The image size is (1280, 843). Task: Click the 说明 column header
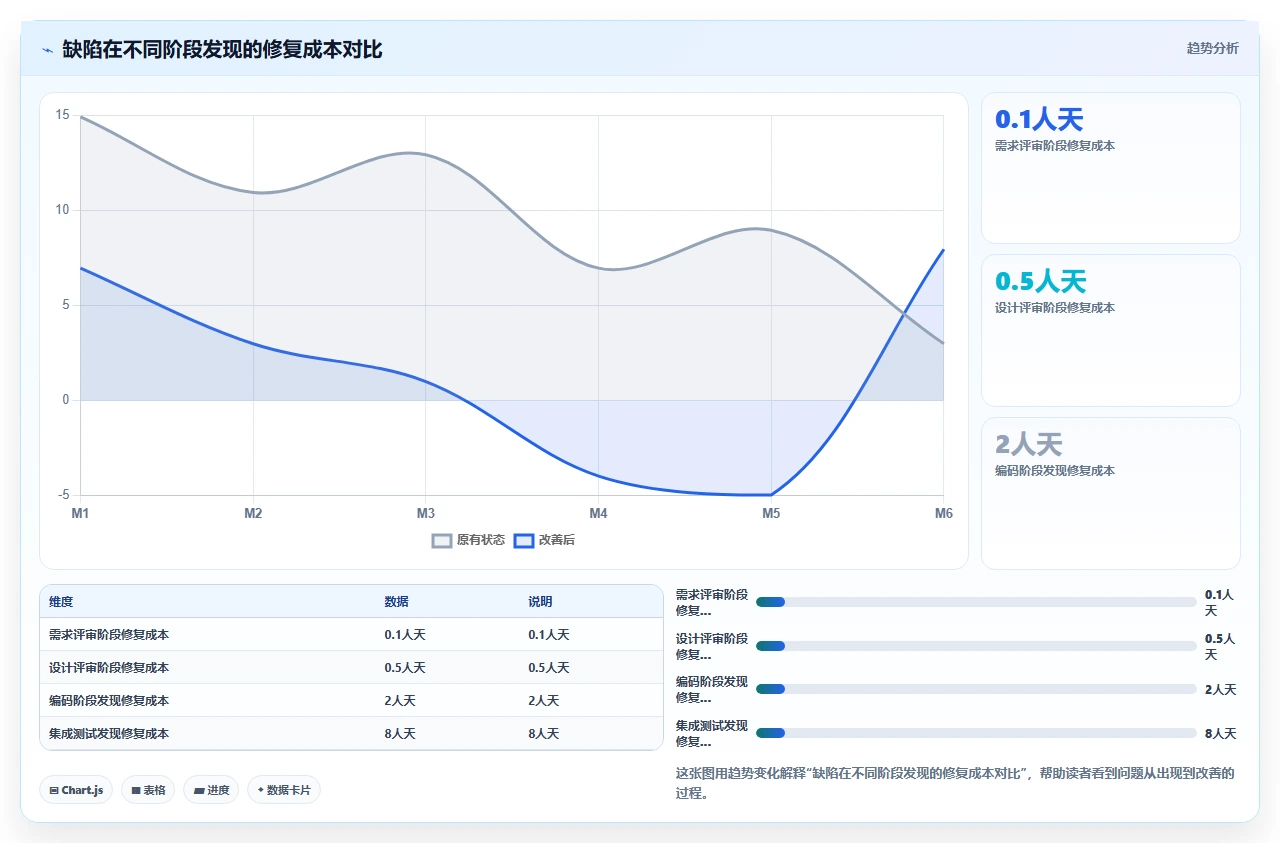540,602
